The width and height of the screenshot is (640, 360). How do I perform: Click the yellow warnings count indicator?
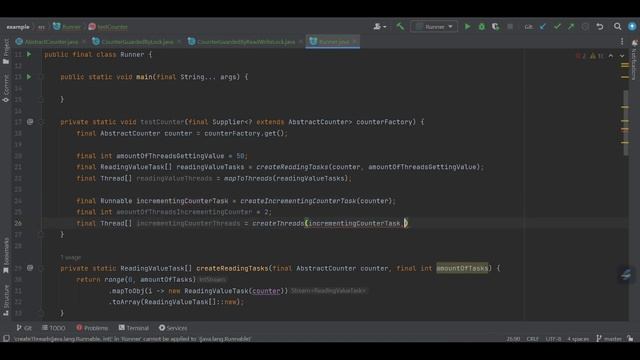coord(596,56)
